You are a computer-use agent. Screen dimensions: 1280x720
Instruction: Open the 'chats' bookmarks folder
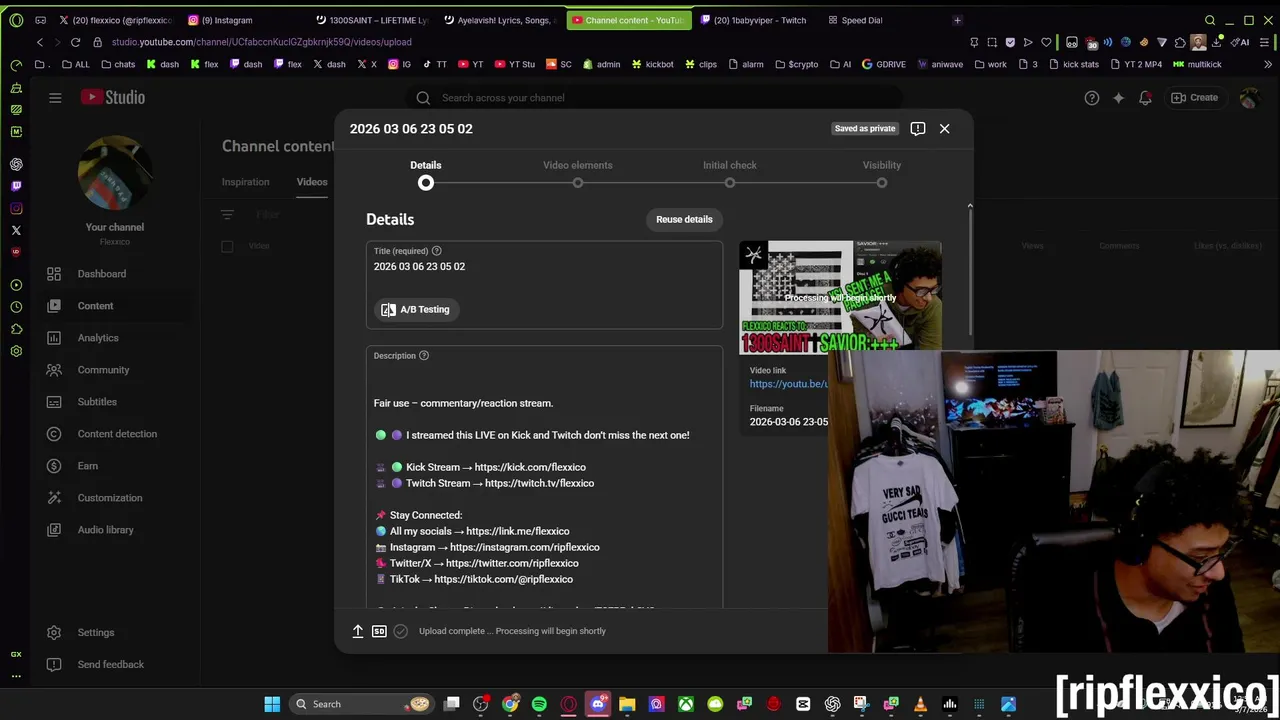(117, 64)
